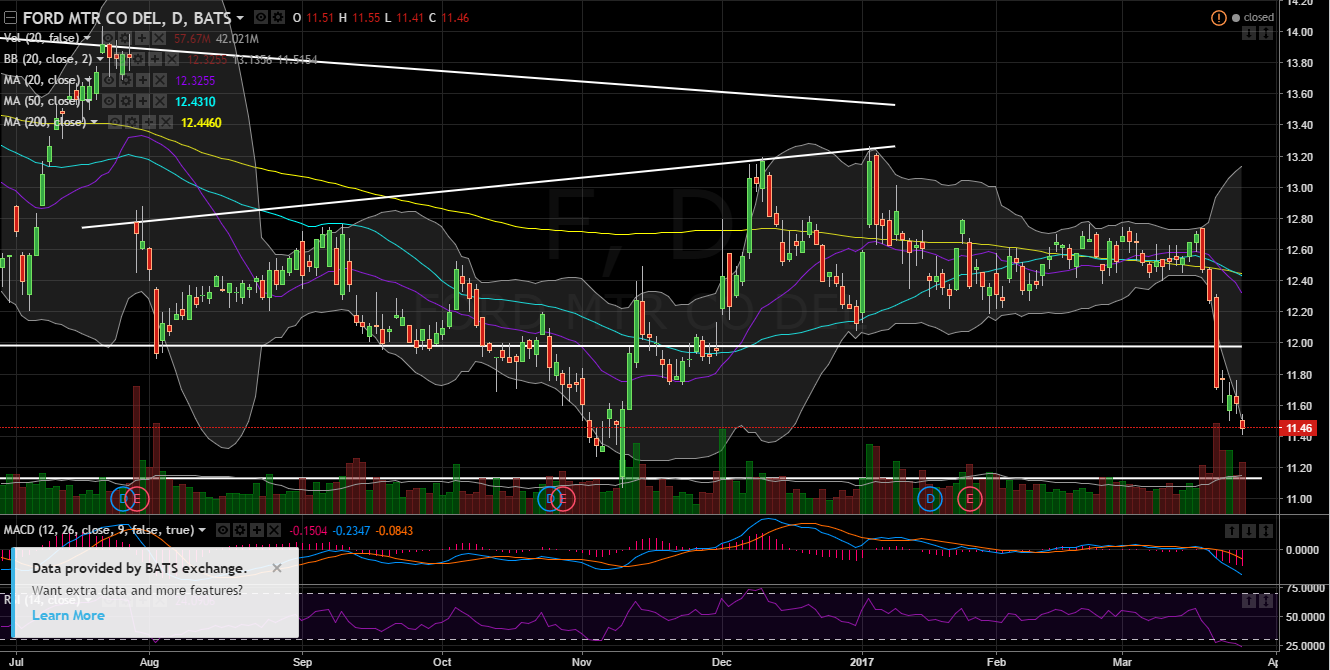
Task: Open the FORD MTR CO DEL symbol dropdown
Action: pyautogui.click(x=240, y=18)
